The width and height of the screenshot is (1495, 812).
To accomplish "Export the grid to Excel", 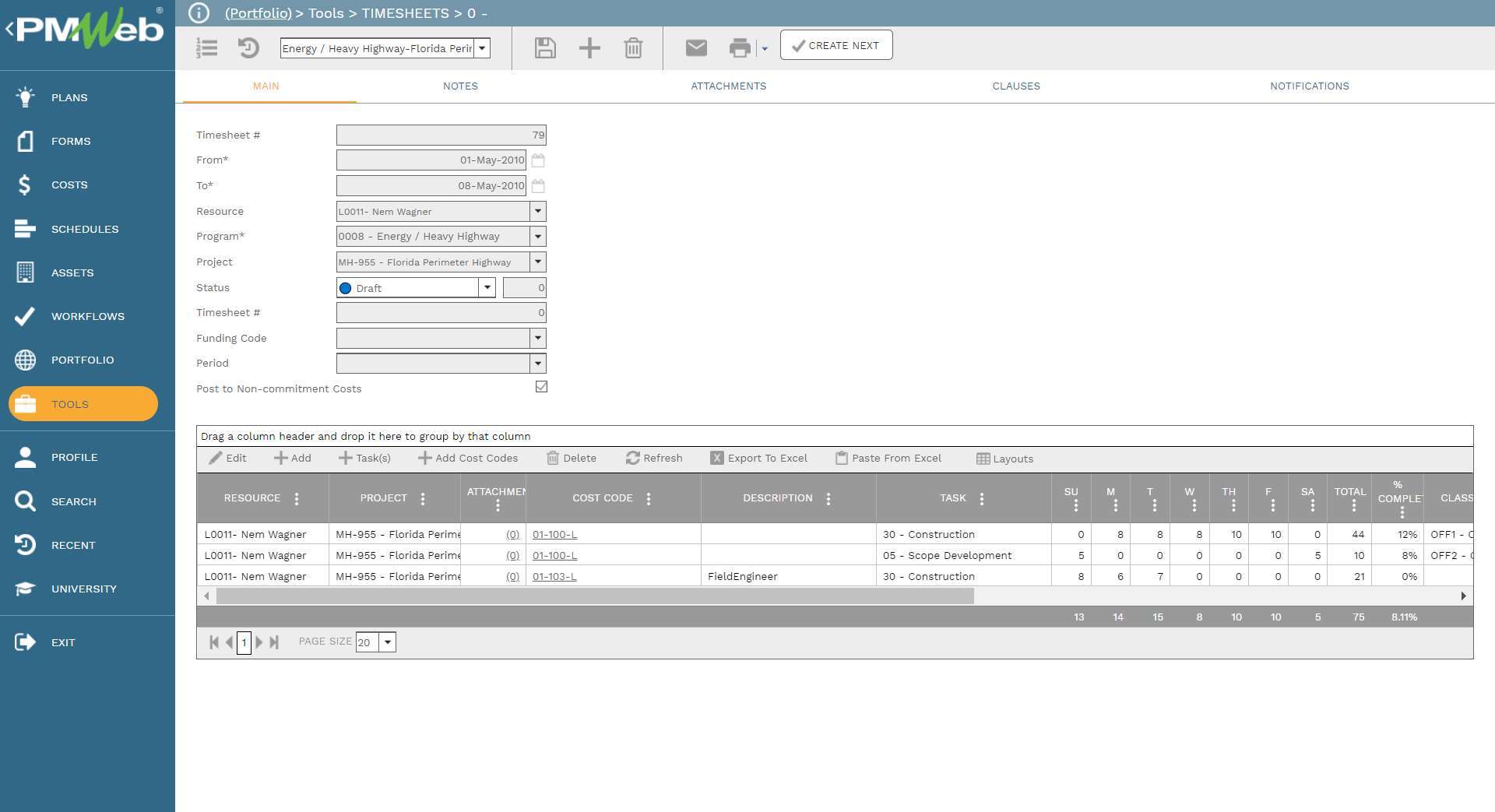I will (758, 458).
